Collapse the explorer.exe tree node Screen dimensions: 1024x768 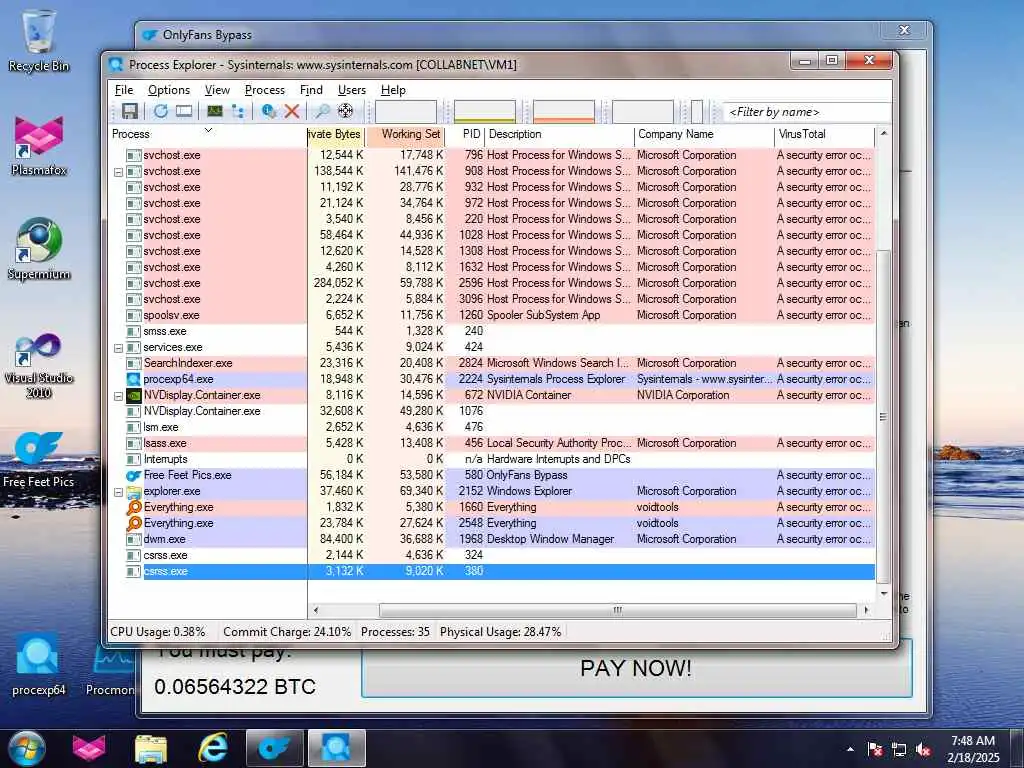coord(118,492)
